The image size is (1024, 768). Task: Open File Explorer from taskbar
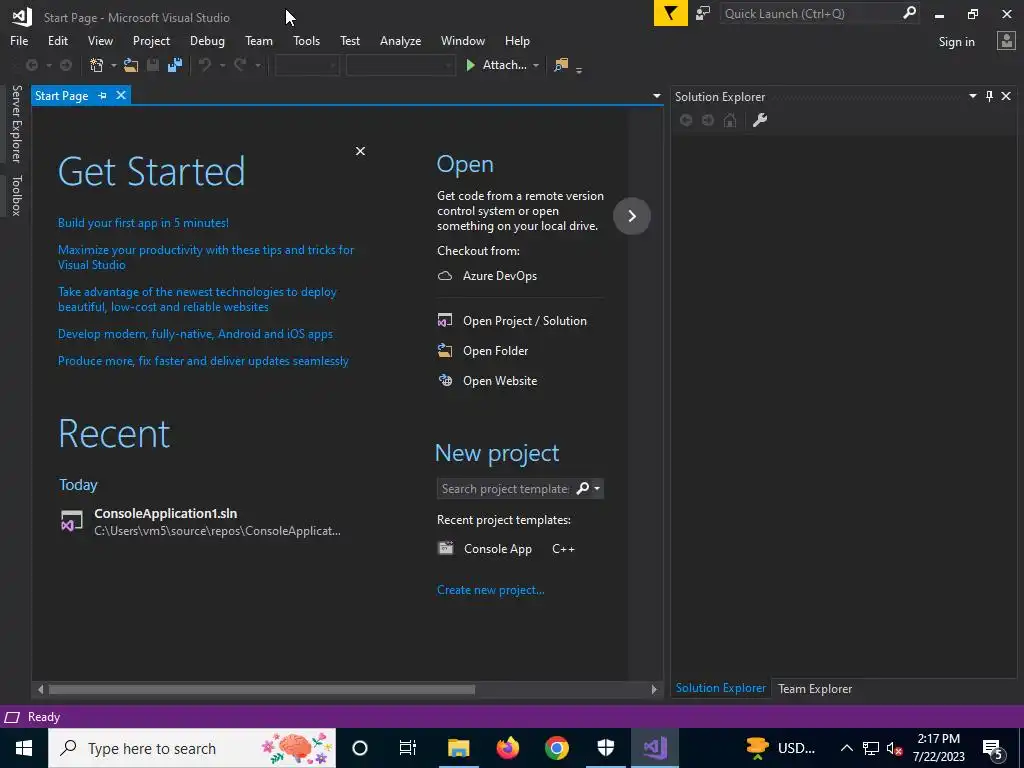458,748
